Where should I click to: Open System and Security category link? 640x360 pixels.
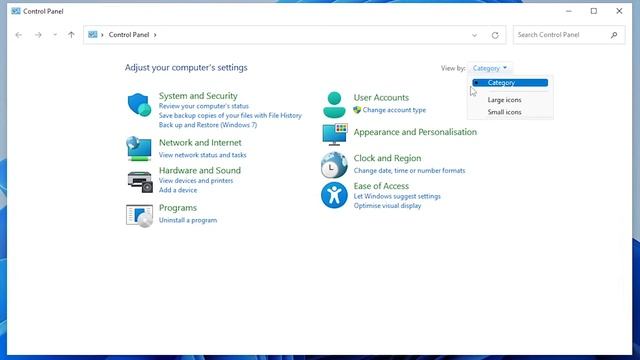click(198, 96)
